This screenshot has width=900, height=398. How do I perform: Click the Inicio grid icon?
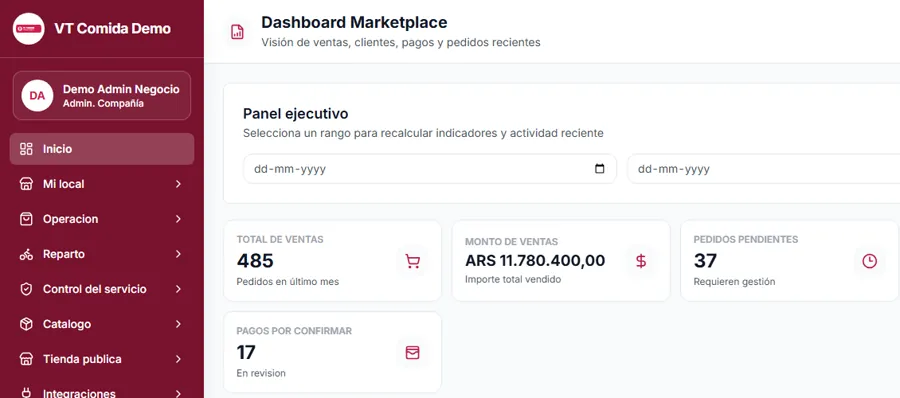[26, 149]
